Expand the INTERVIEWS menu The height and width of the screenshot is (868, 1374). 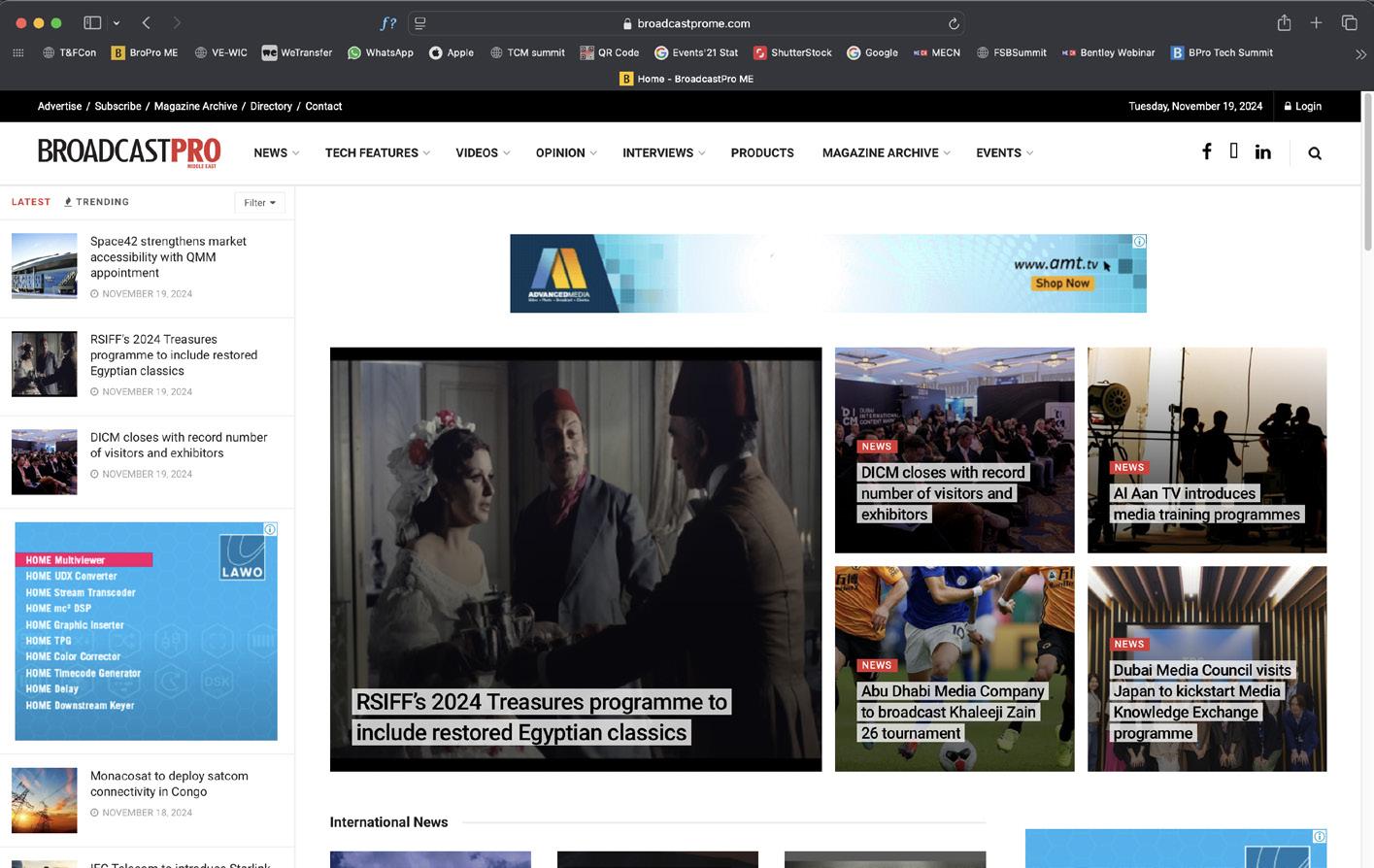(x=663, y=152)
